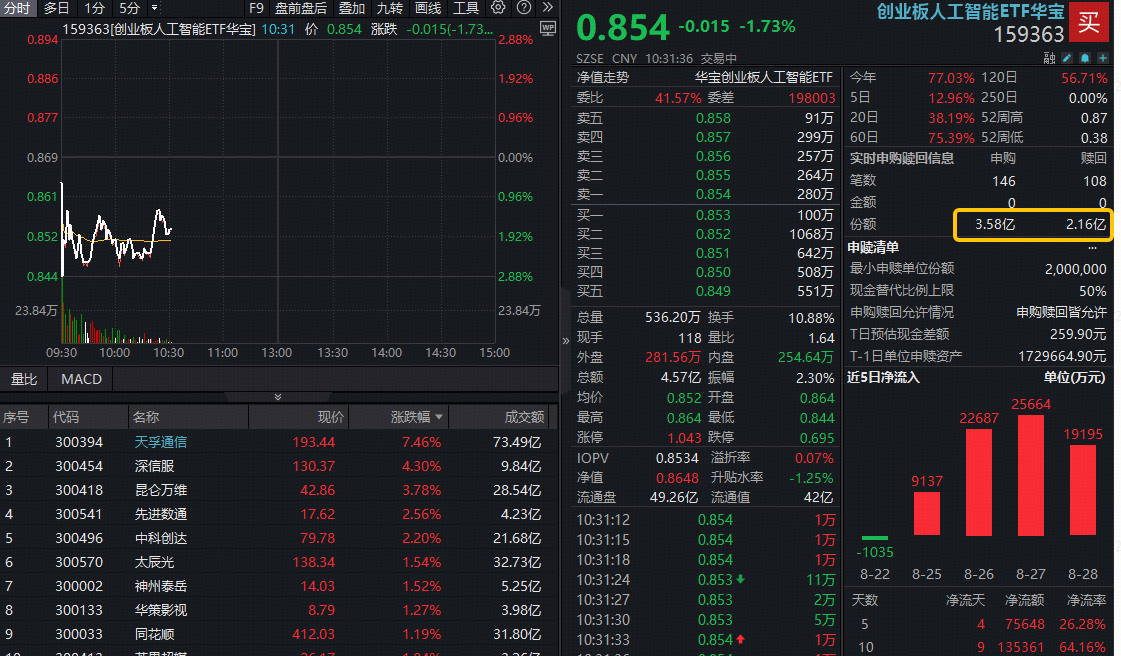The height and width of the screenshot is (656, 1121).
Task: Open the chart settings gear icon
Action: [498, 8]
